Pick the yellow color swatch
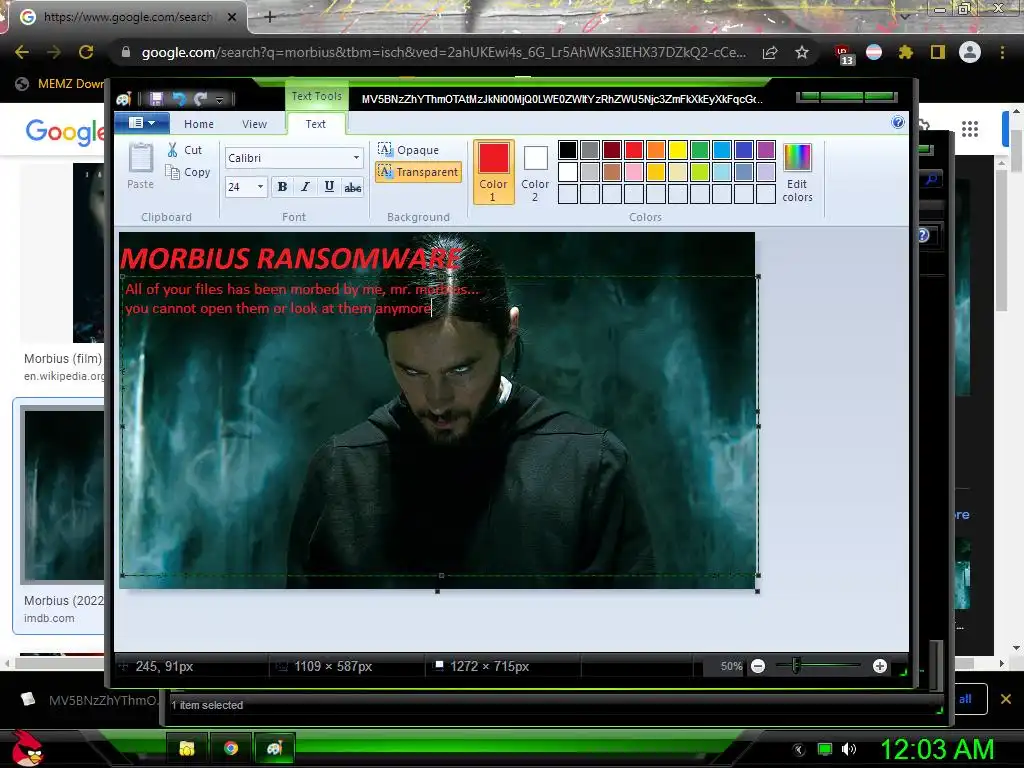The height and width of the screenshot is (768, 1024). click(678, 150)
